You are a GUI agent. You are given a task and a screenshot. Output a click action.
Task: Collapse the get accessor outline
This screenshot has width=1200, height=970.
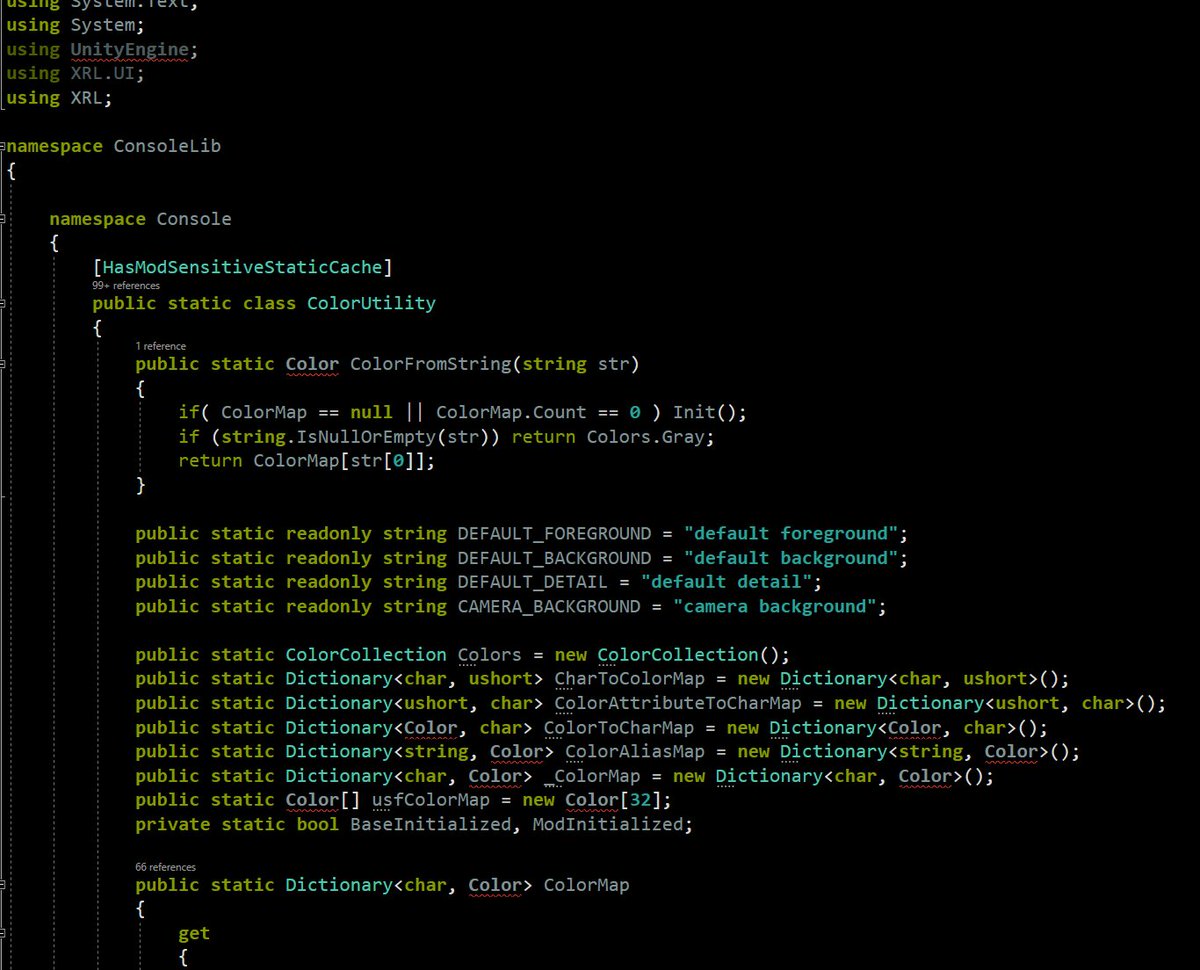tap(4, 933)
